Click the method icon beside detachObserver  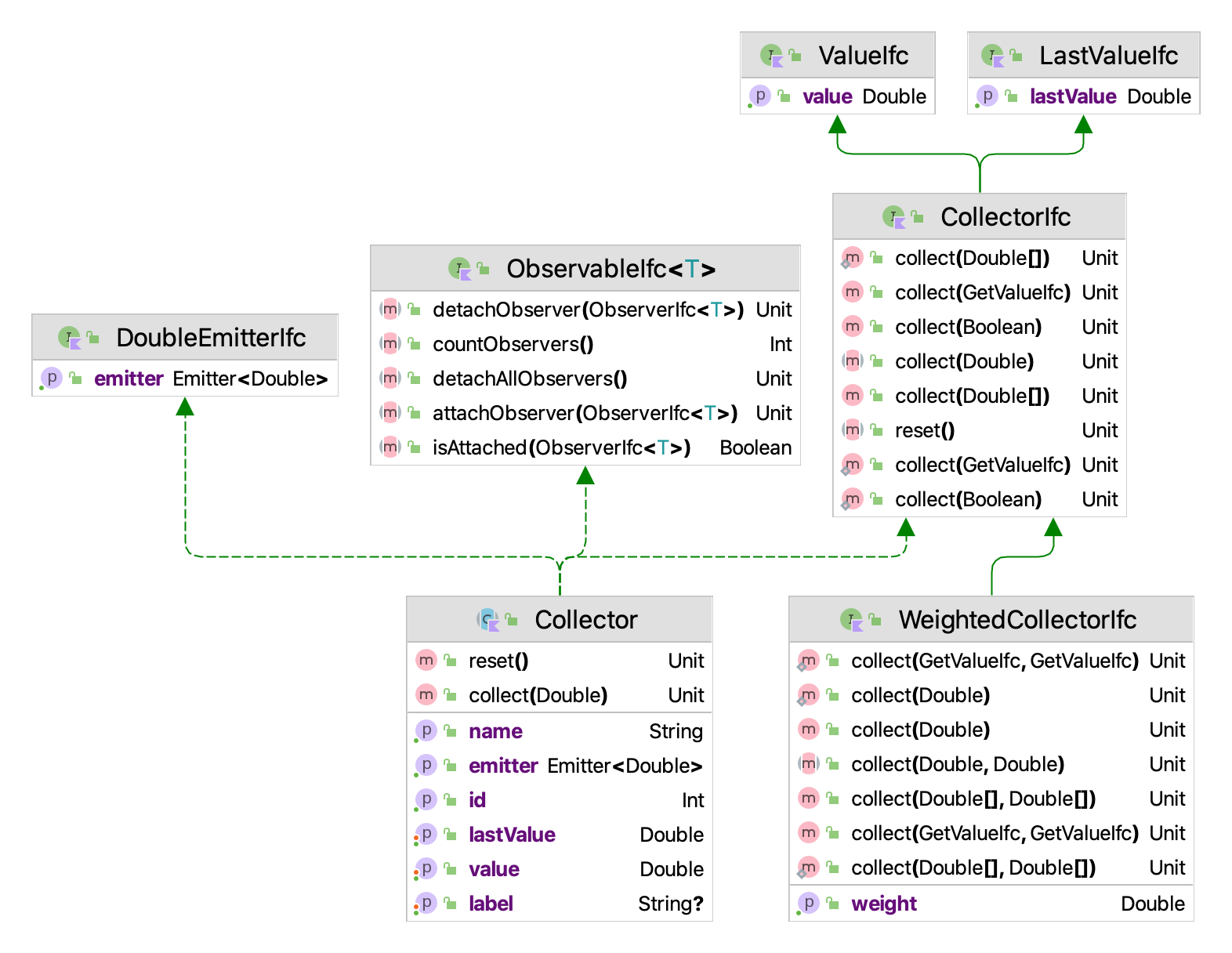[390, 310]
